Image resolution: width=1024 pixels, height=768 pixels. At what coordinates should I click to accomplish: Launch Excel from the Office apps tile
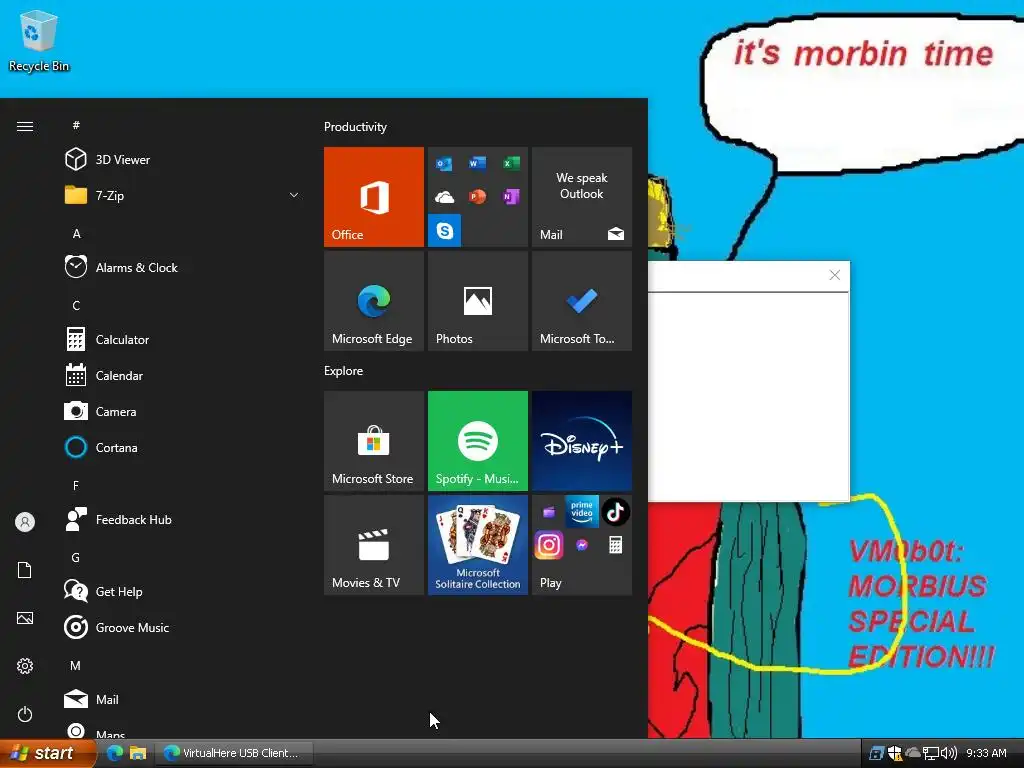point(511,163)
